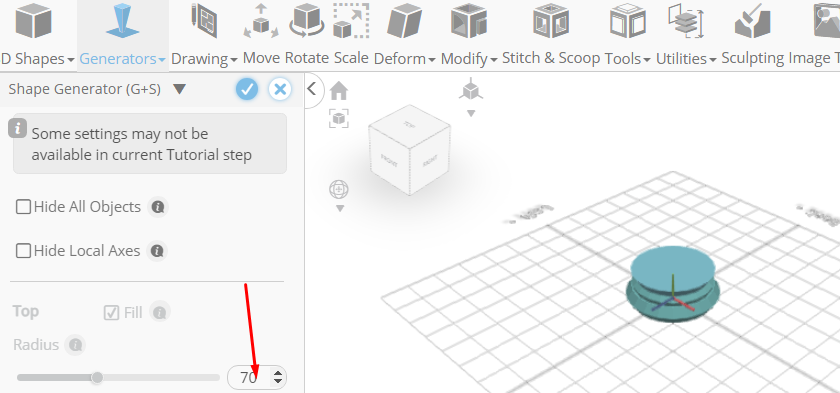Toggle the Top Fill checkbox
The image size is (840, 393).
111,313
